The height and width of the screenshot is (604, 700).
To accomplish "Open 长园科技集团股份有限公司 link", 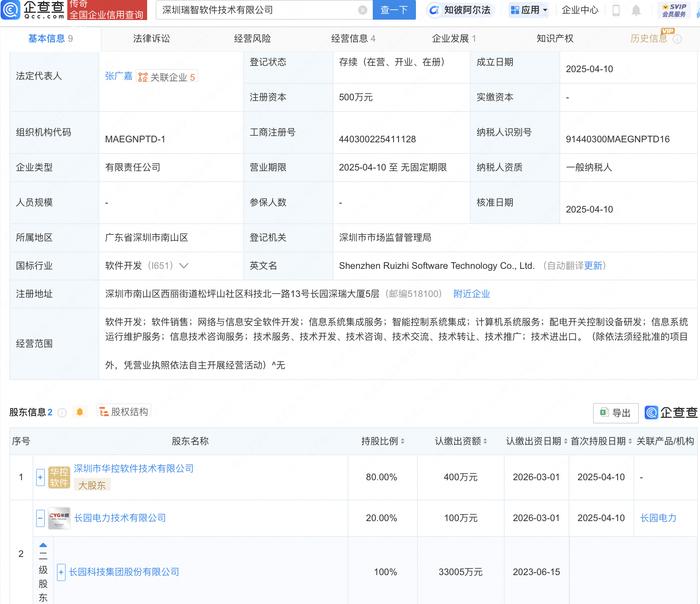I will [x=124, y=572].
